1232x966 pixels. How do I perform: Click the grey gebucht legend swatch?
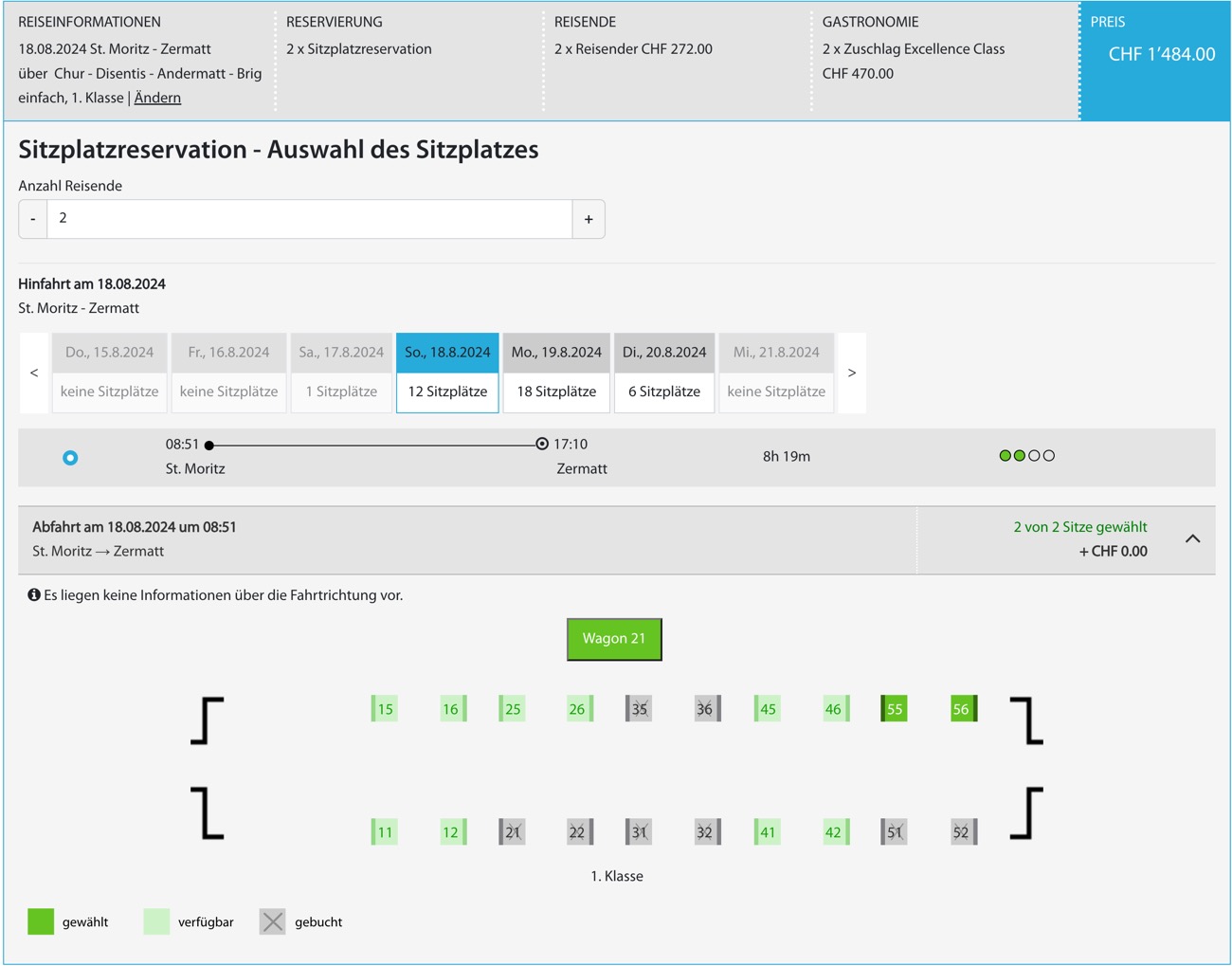coord(273,921)
